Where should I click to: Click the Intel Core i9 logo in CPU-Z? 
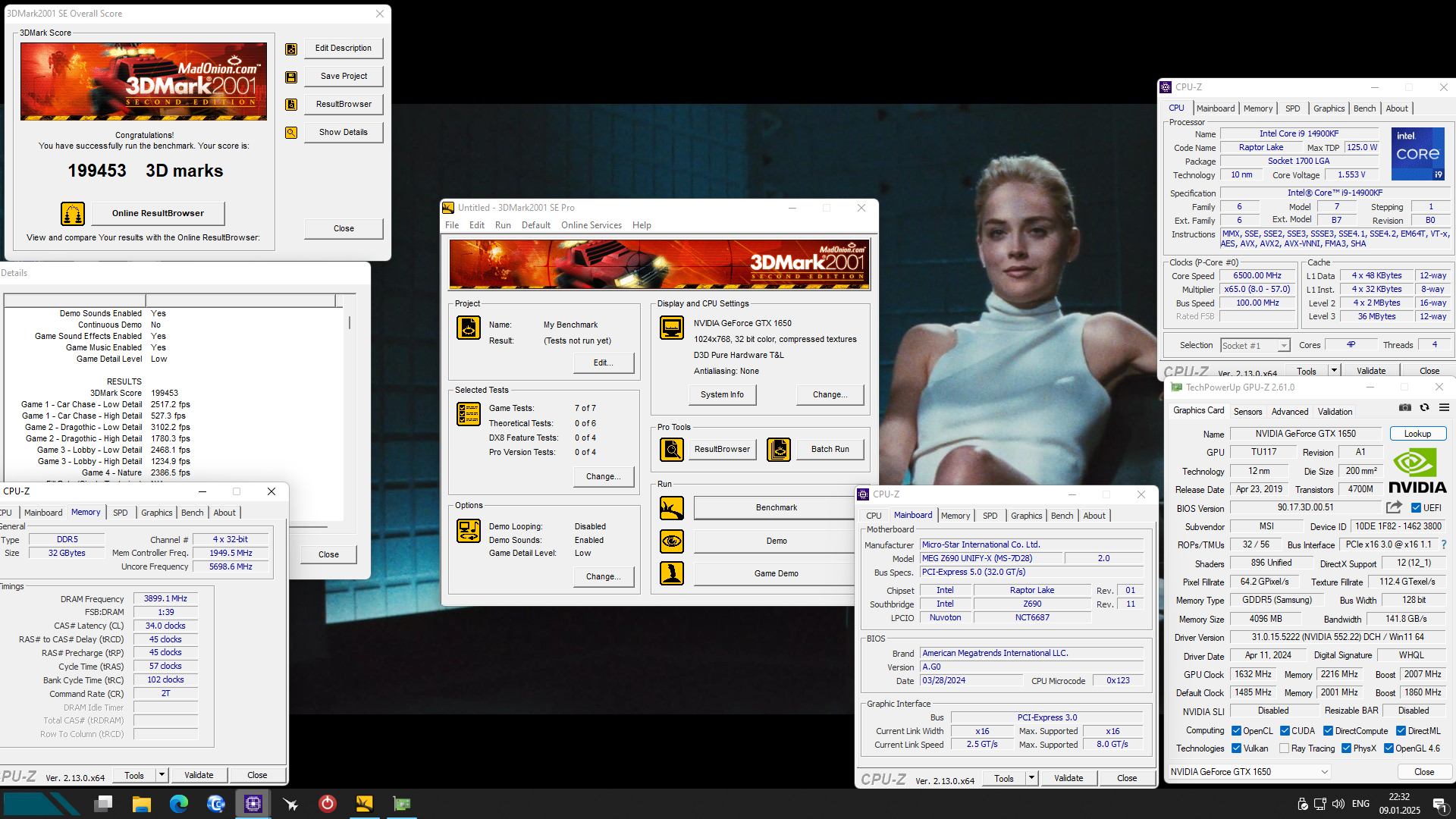(1418, 154)
